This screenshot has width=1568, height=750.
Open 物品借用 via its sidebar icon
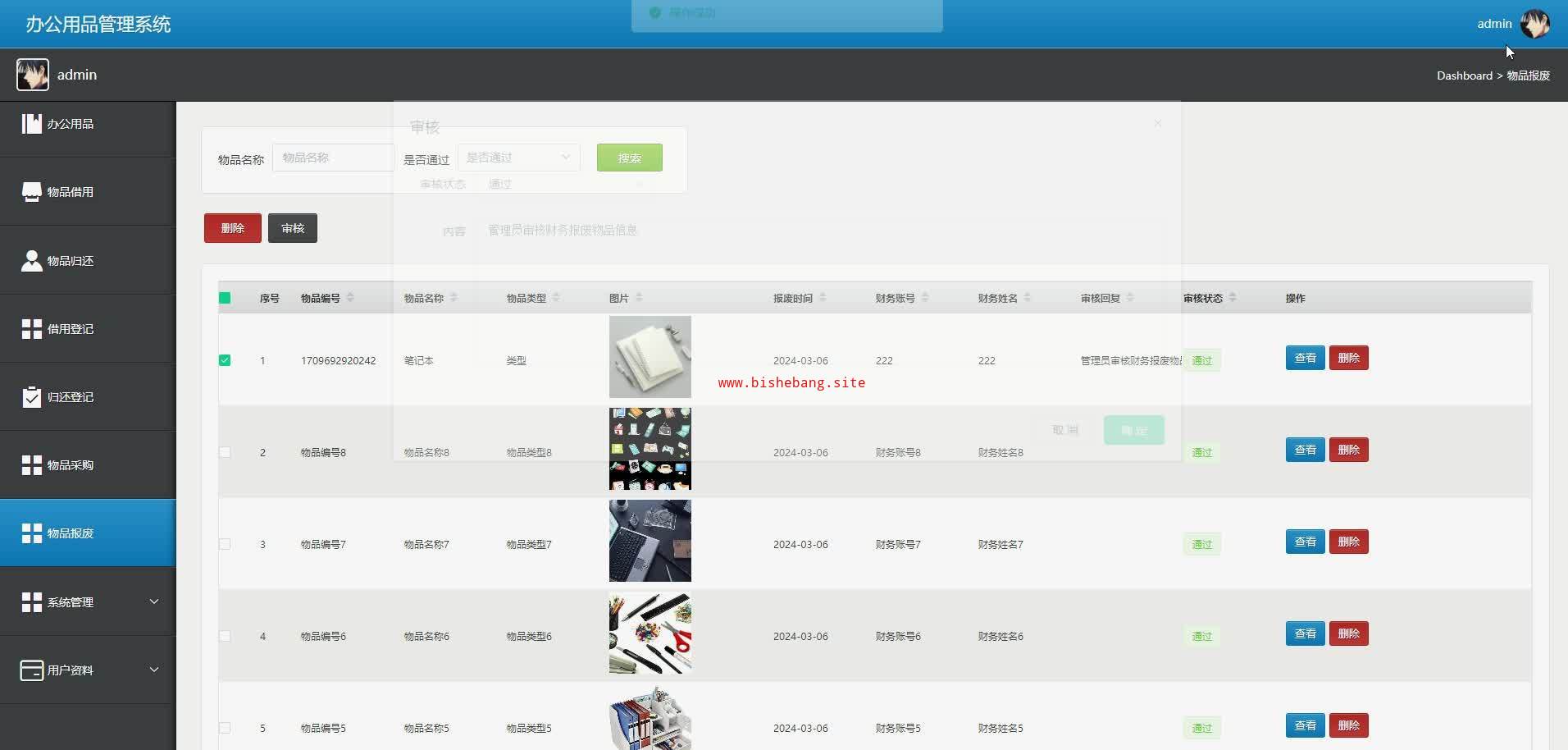[x=31, y=192]
